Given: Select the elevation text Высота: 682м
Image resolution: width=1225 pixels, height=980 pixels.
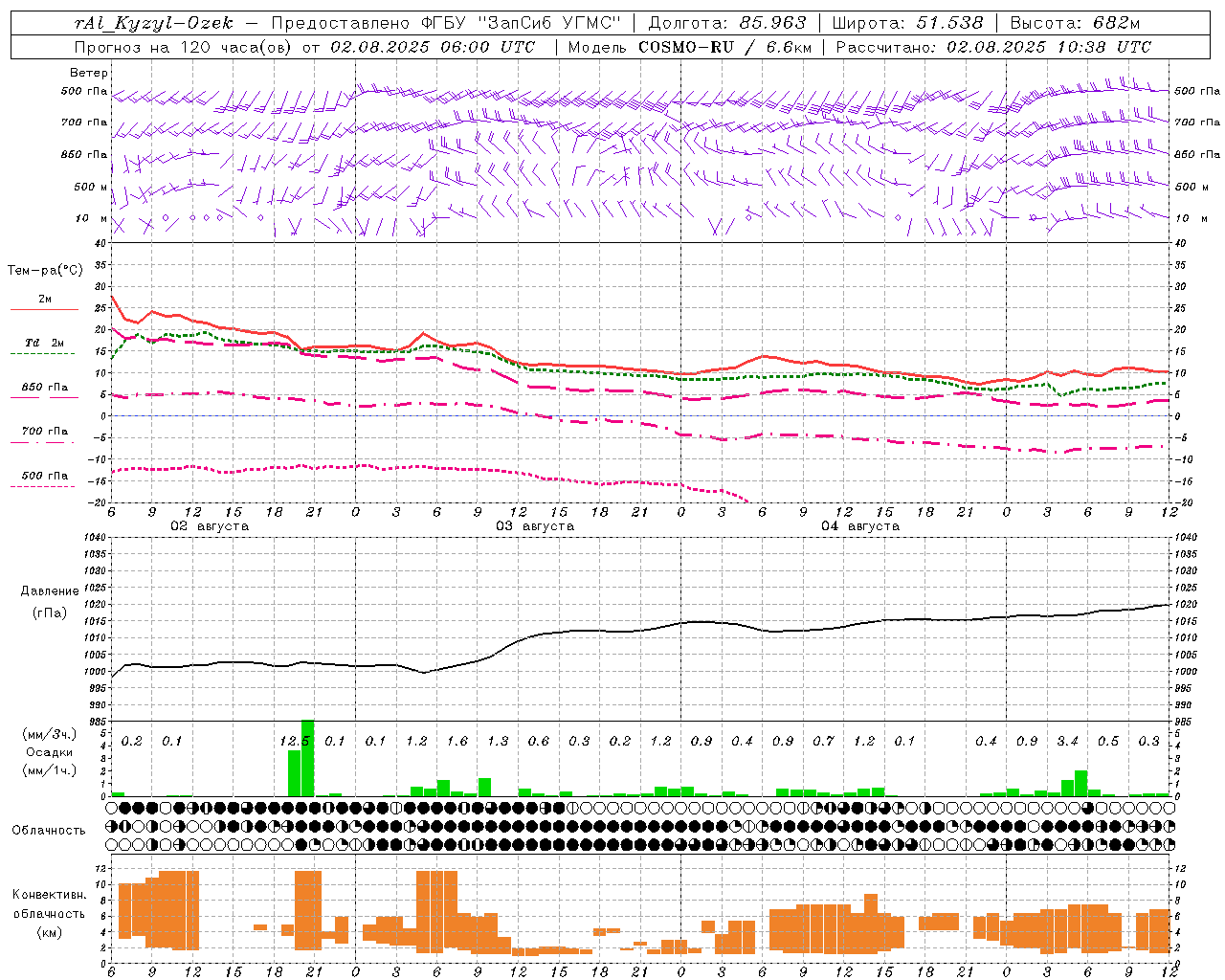Looking at the screenshot, I should click(1075, 23).
